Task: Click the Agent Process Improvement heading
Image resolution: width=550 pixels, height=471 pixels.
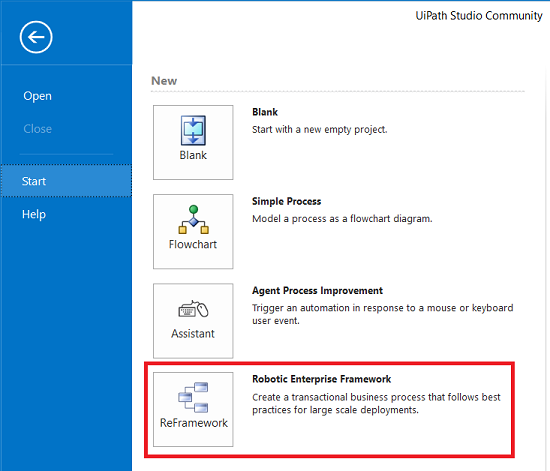Action: (x=317, y=290)
